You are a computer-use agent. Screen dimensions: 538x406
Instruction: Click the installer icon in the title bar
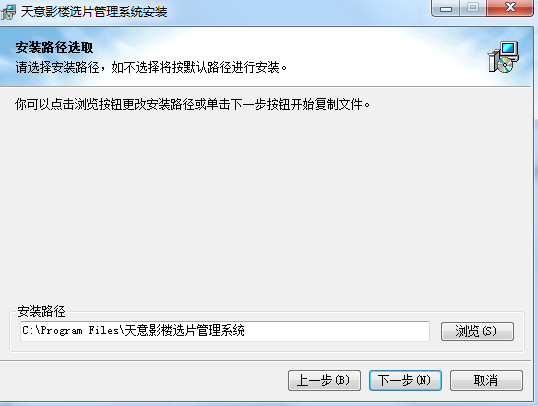tap(8, 12)
